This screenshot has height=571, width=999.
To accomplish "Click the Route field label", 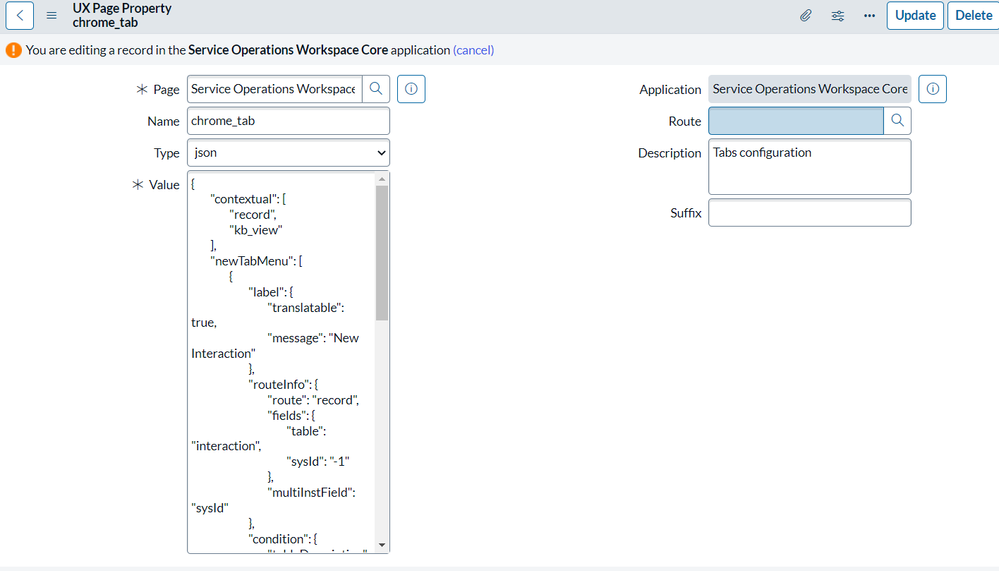I will pos(684,121).
